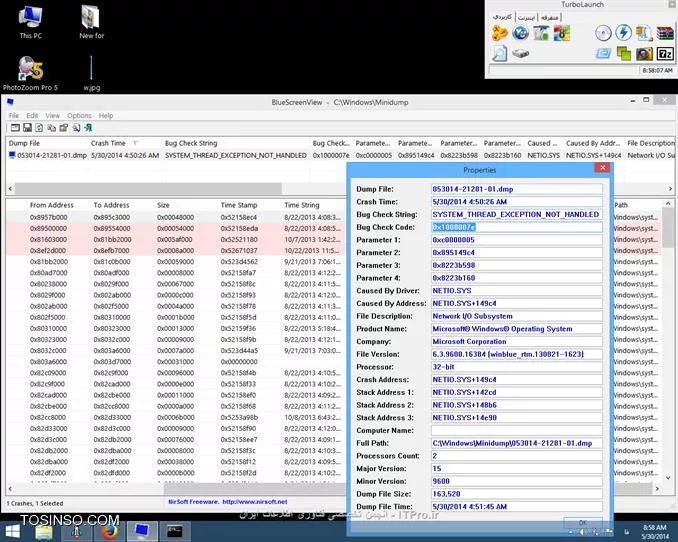Click down arrow of lower pane vertical scrollbar
Viewport: 678px width, 542px height.
click(x=668, y=478)
